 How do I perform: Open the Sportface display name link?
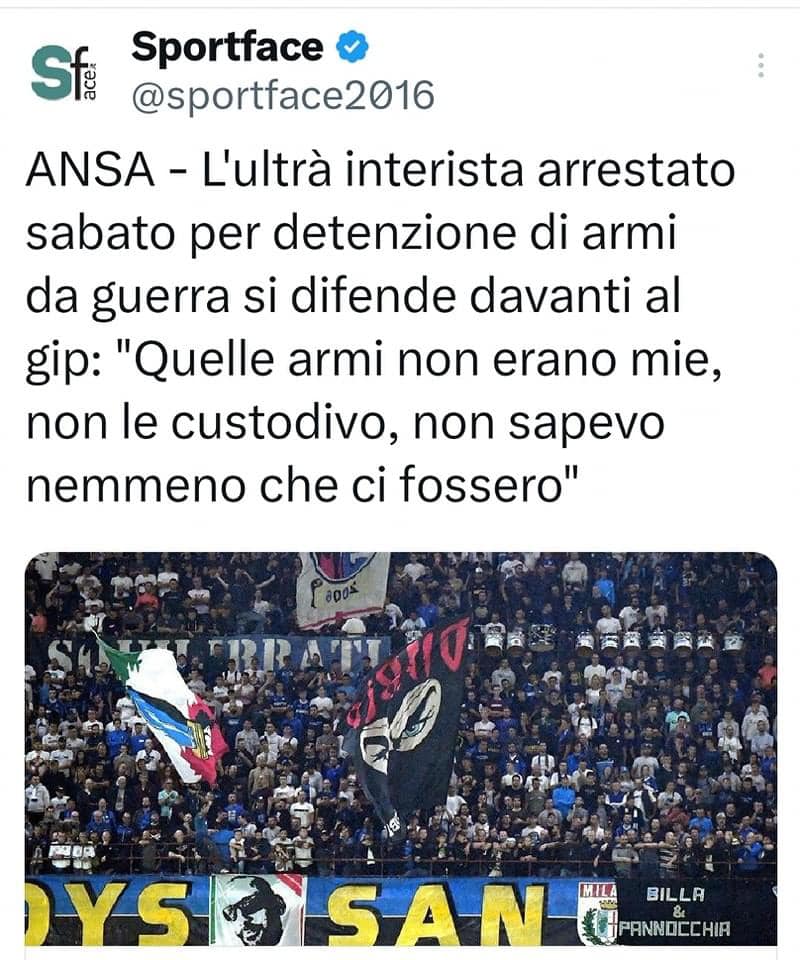(227, 48)
